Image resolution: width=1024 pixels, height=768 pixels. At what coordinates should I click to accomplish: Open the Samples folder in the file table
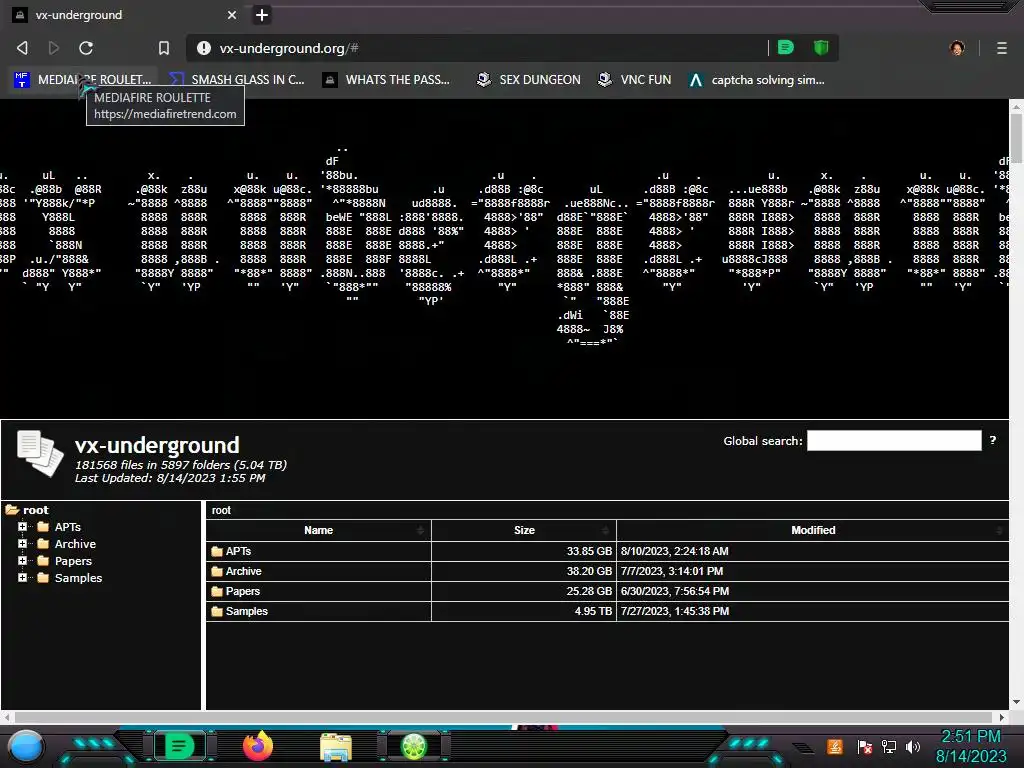247,611
